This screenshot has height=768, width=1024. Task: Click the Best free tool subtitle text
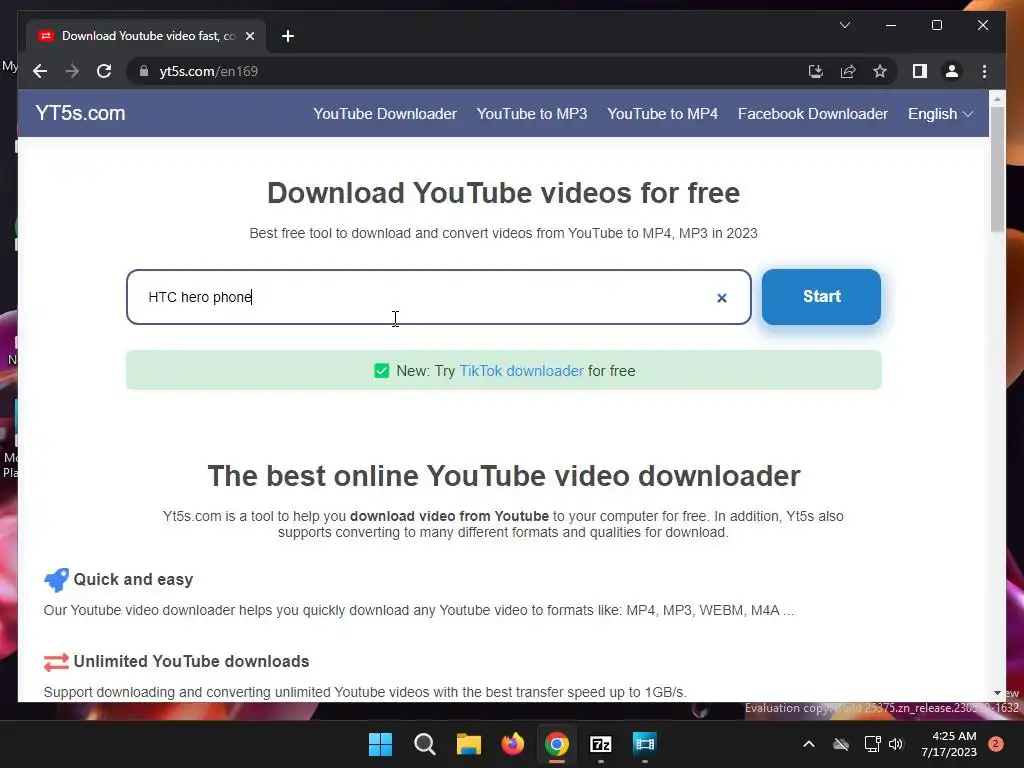tap(504, 233)
